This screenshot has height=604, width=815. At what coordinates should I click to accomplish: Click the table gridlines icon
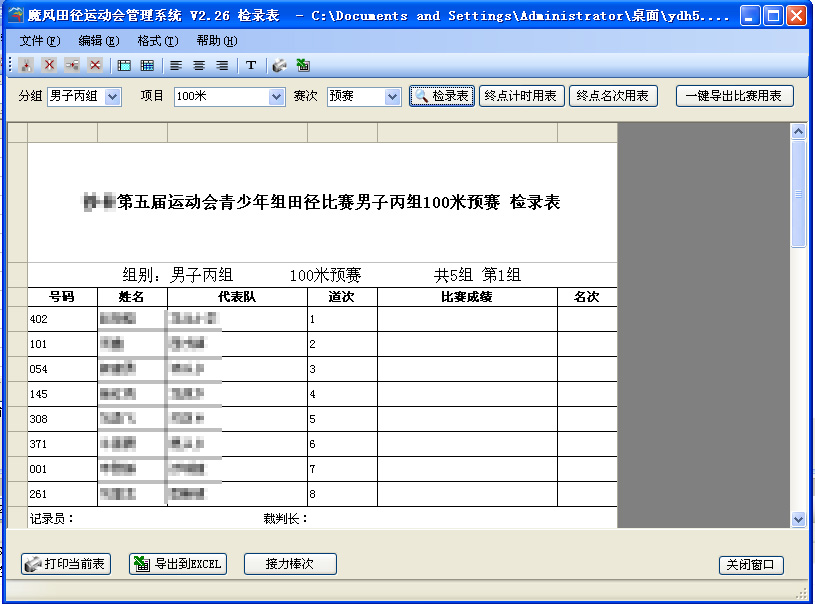coord(147,65)
